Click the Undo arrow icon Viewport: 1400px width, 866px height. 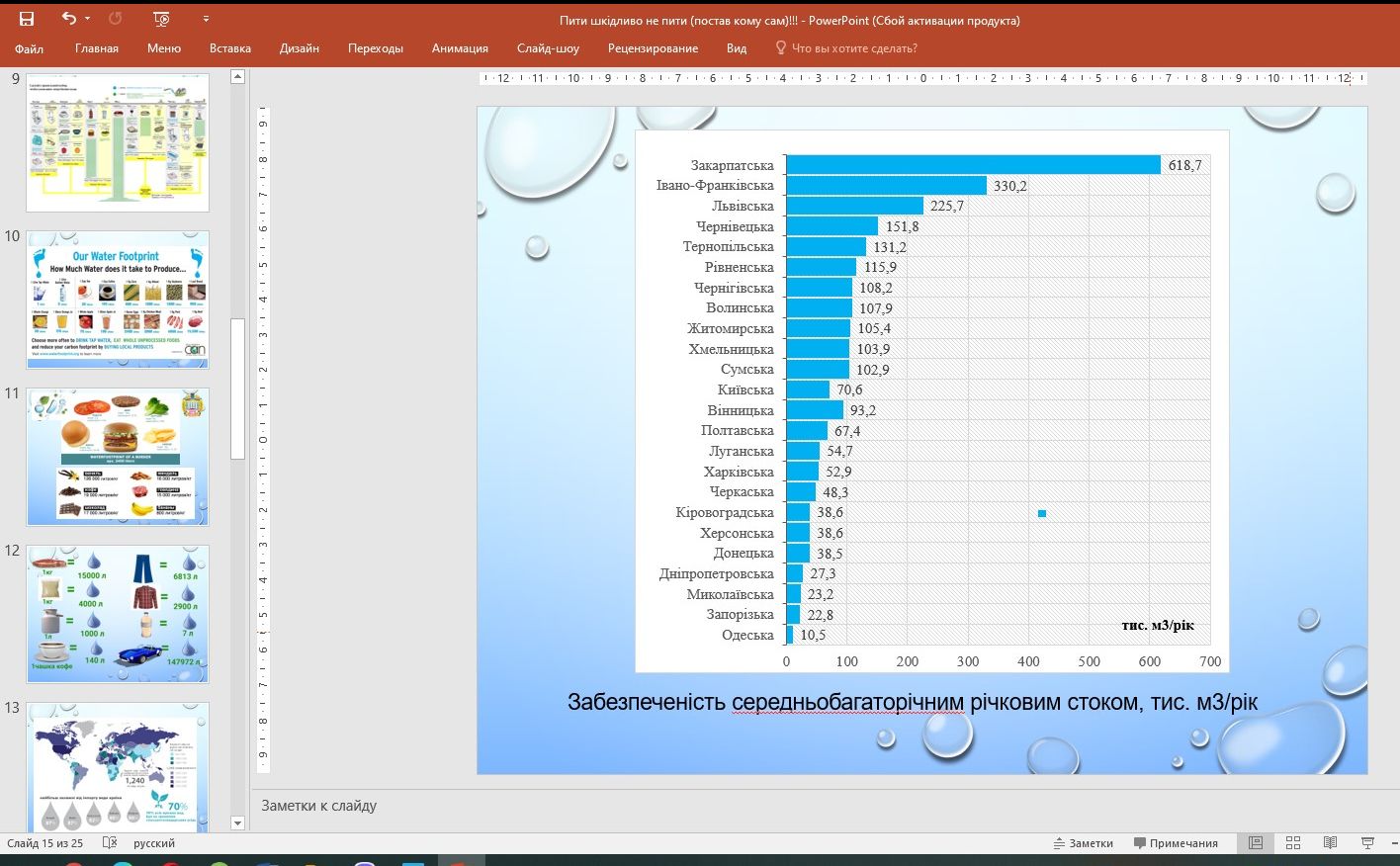[x=67, y=19]
